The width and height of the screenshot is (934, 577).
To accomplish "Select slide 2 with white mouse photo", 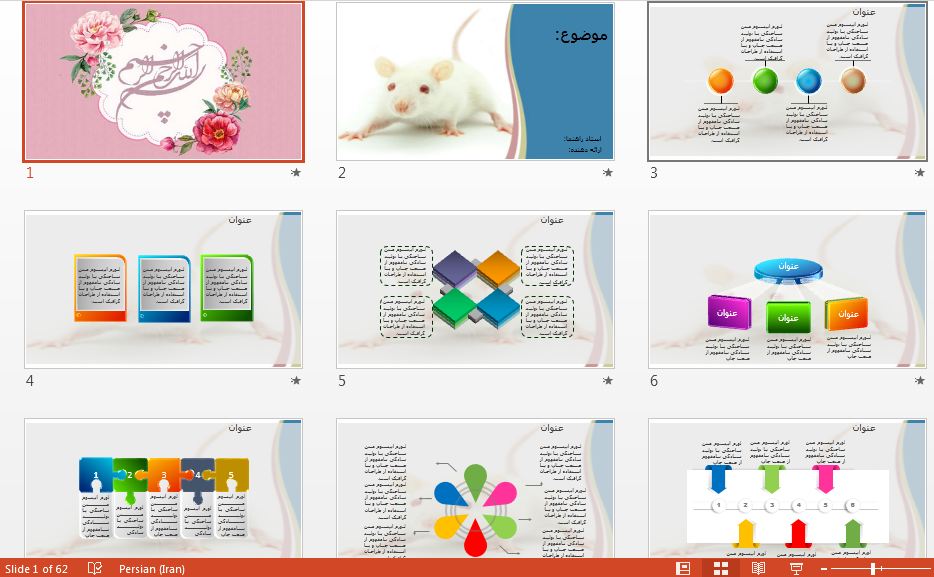I will (475, 82).
